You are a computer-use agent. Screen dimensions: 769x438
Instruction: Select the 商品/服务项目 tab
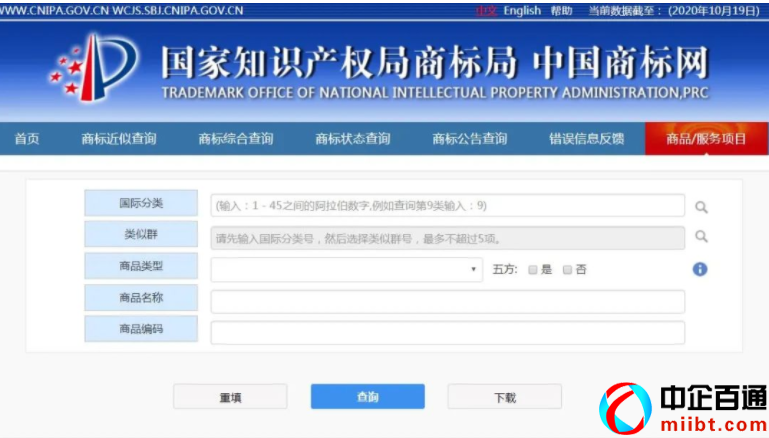point(706,139)
